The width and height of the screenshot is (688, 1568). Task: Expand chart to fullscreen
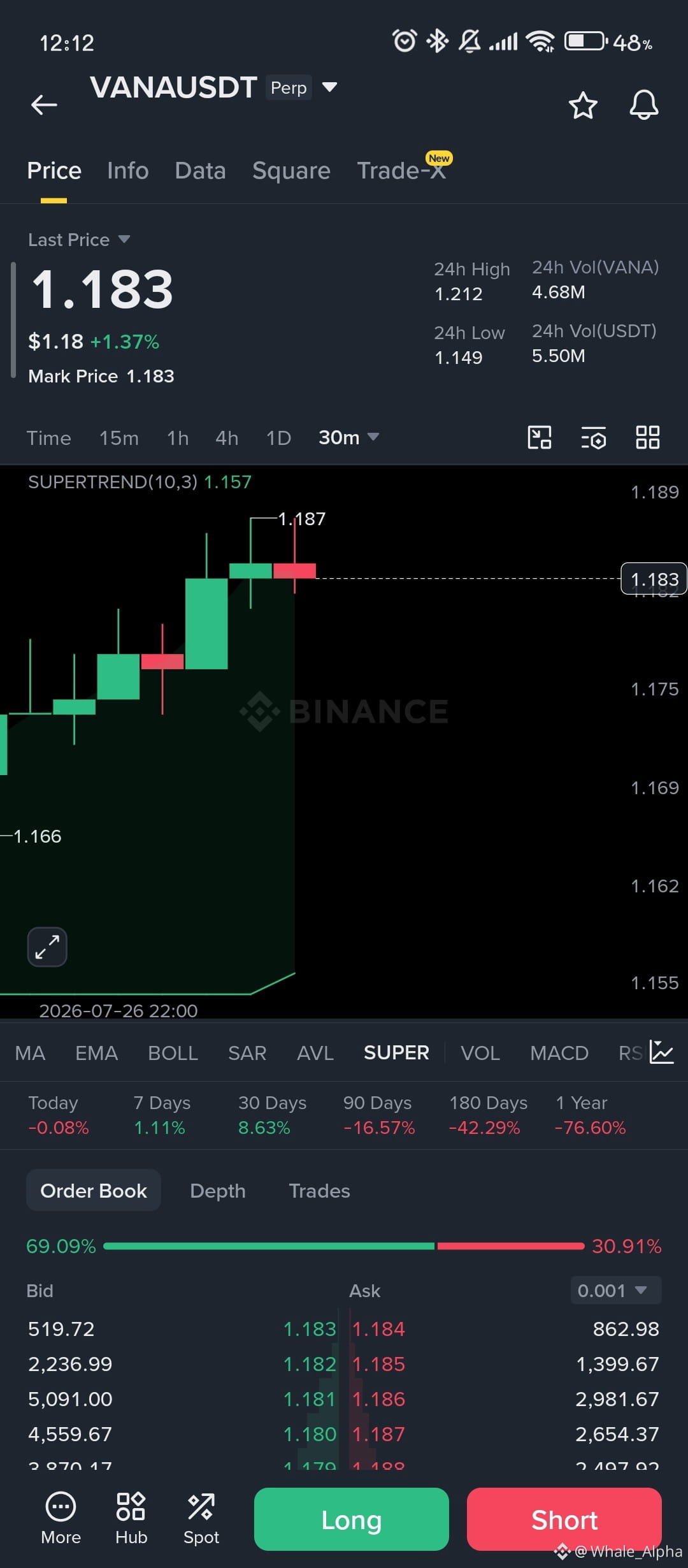47,947
